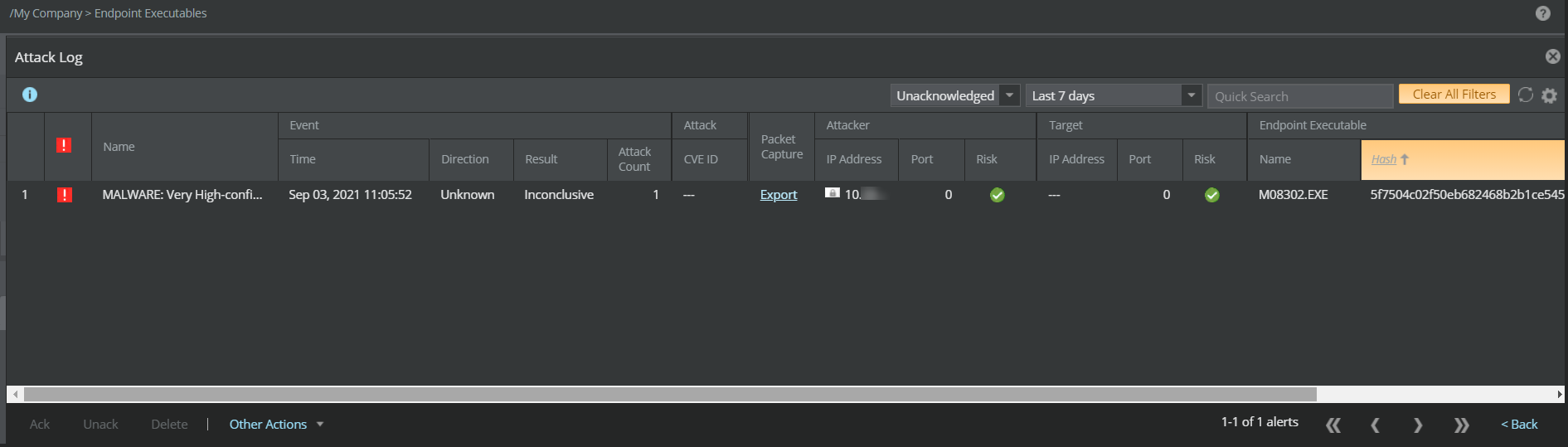Open the Last 7 days time dropdown
Screen dimensions: 1568x447
1114,95
